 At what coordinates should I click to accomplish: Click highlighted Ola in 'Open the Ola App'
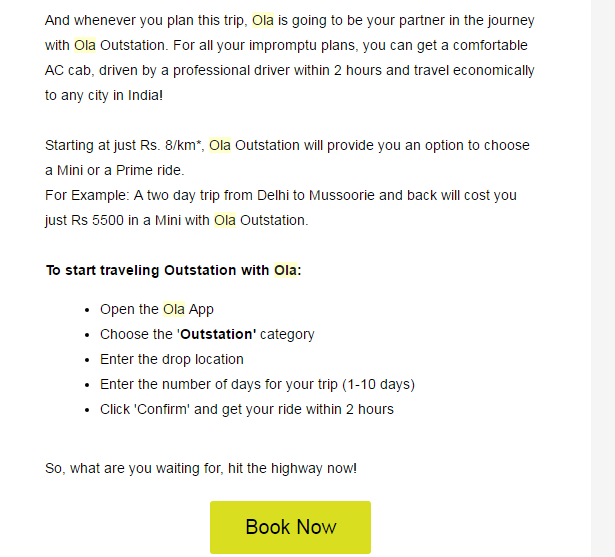(x=174, y=310)
